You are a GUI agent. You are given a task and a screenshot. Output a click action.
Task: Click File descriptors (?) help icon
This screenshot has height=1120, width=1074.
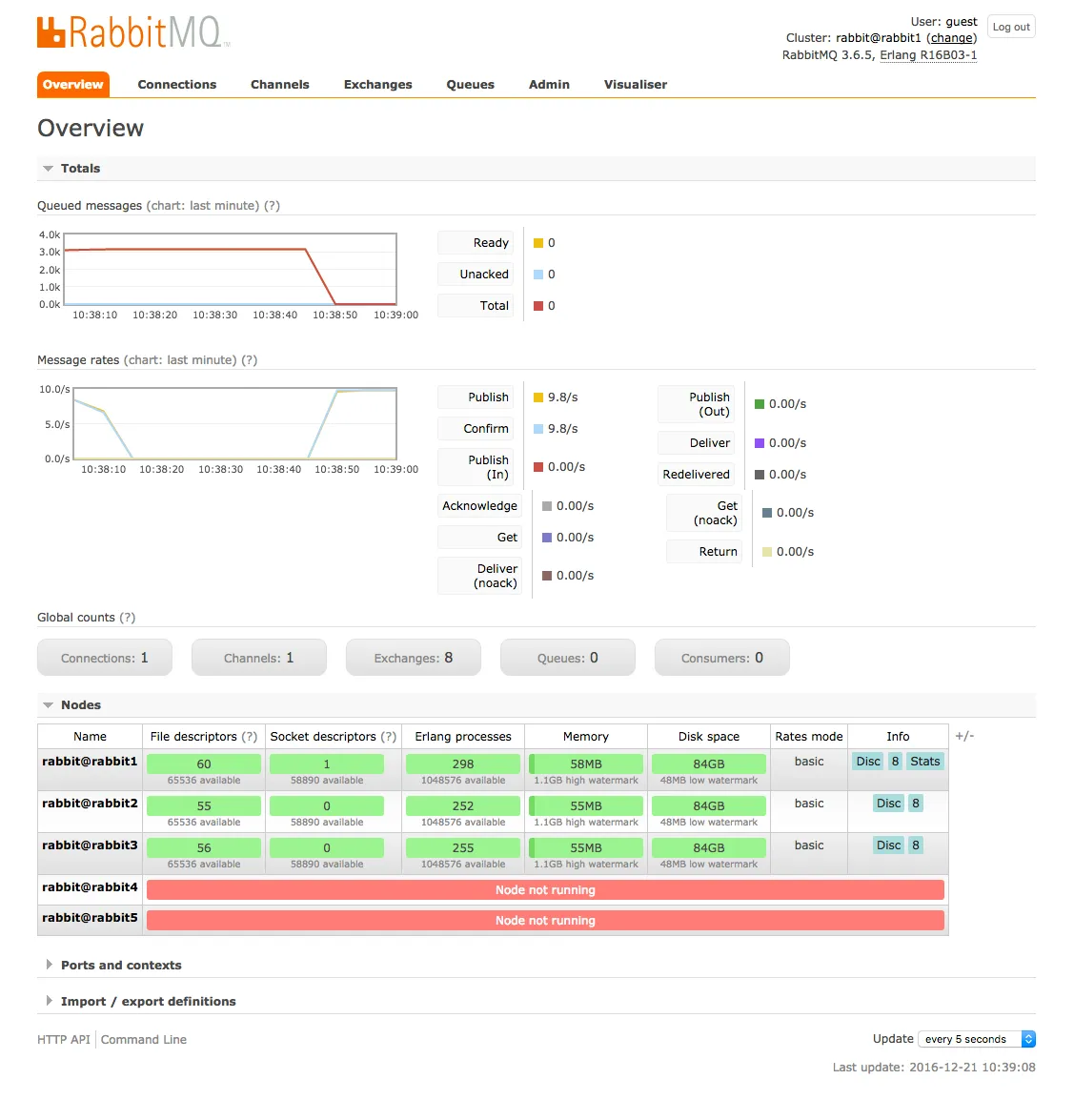[250, 737]
